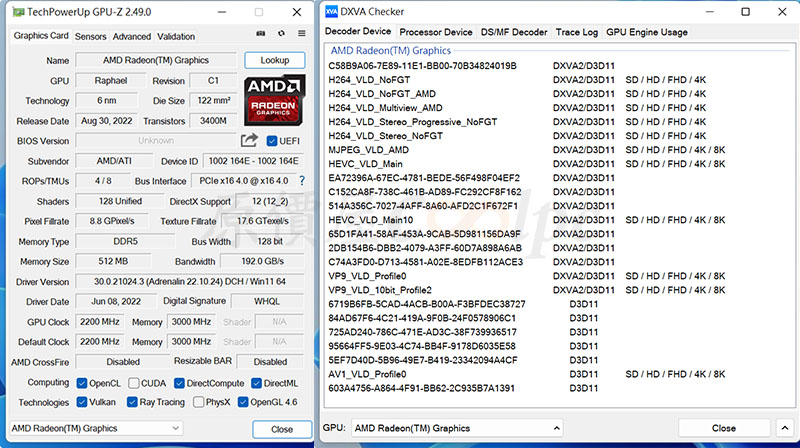Click the DXVA Checker Close button
The height and width of the screenshot is (448, 800).
(723, 428)
